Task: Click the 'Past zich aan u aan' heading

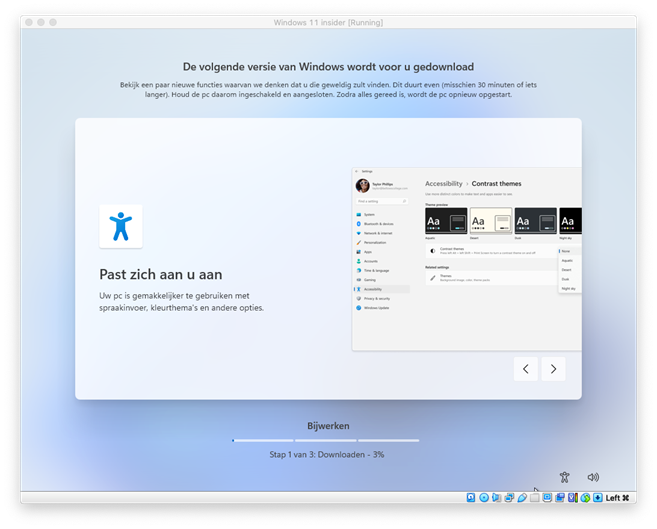Action: coord(161,274)
